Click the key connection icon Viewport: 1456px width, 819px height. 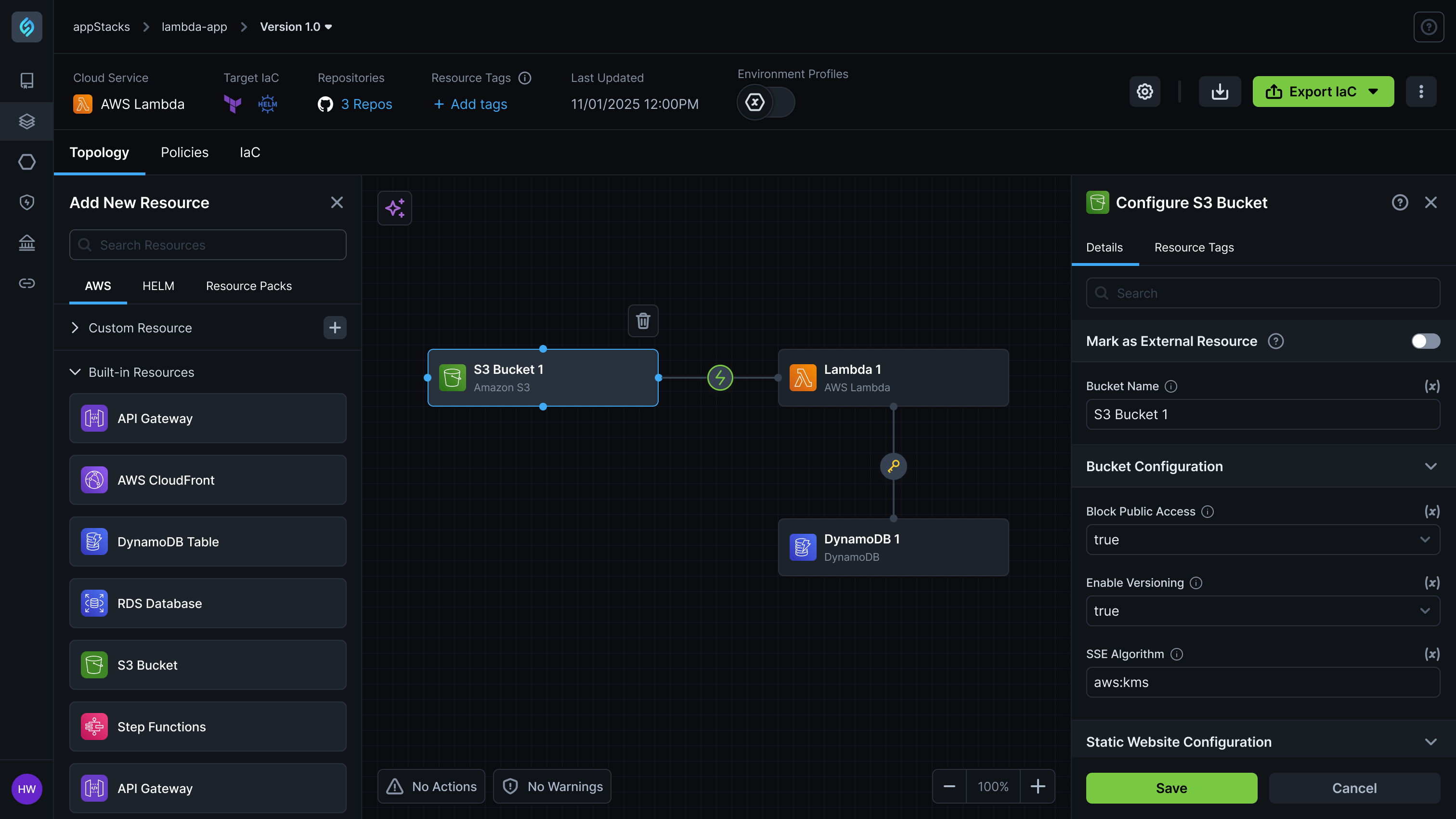pyautogui.click(x=893, y=466)
